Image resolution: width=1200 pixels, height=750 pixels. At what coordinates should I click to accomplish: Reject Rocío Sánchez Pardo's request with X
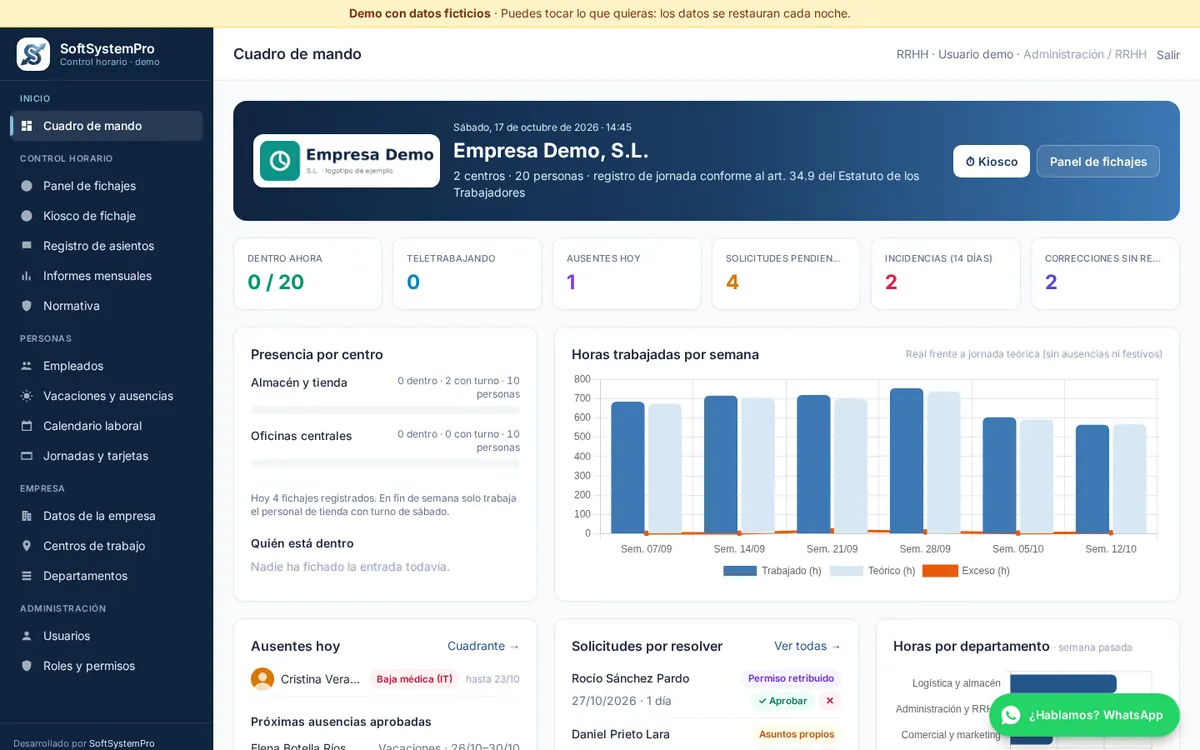(830, 701)
